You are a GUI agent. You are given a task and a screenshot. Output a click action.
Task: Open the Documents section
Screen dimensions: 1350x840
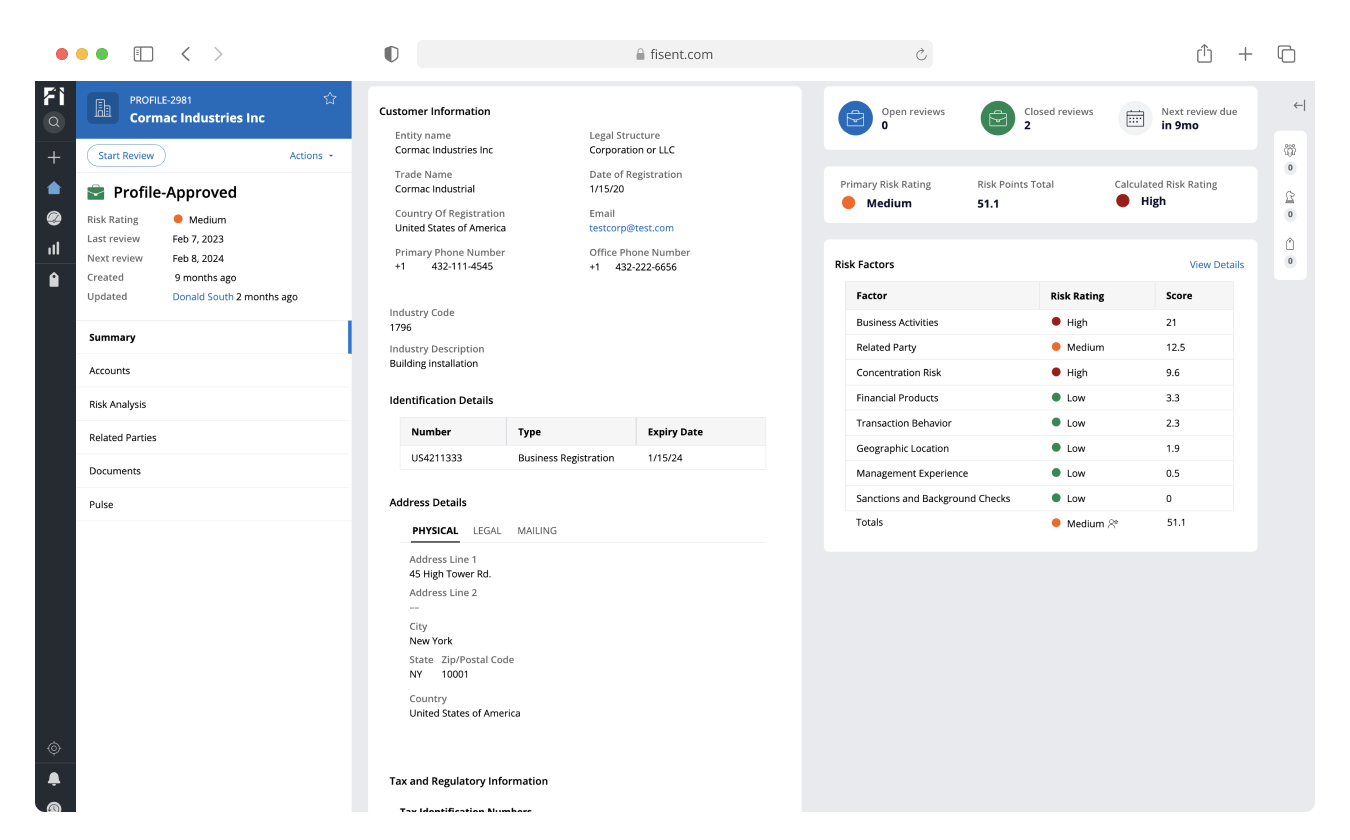point(214,471)
